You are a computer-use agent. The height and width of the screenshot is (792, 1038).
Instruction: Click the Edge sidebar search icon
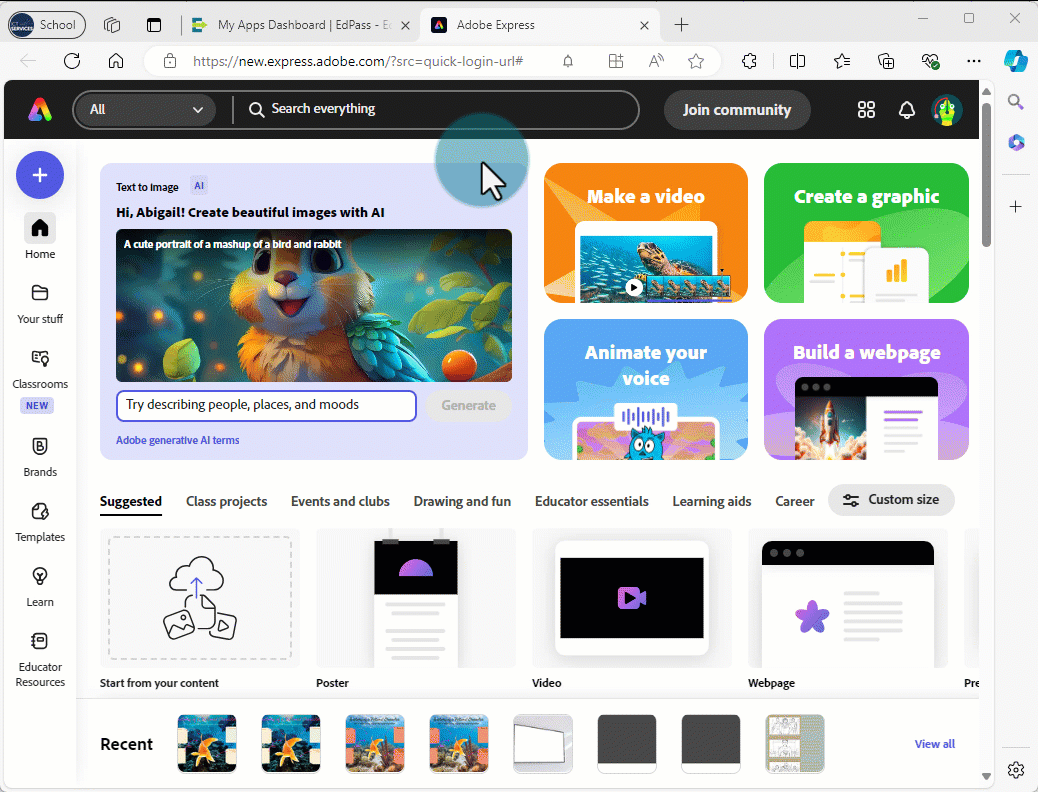[x=1015, y=102]
